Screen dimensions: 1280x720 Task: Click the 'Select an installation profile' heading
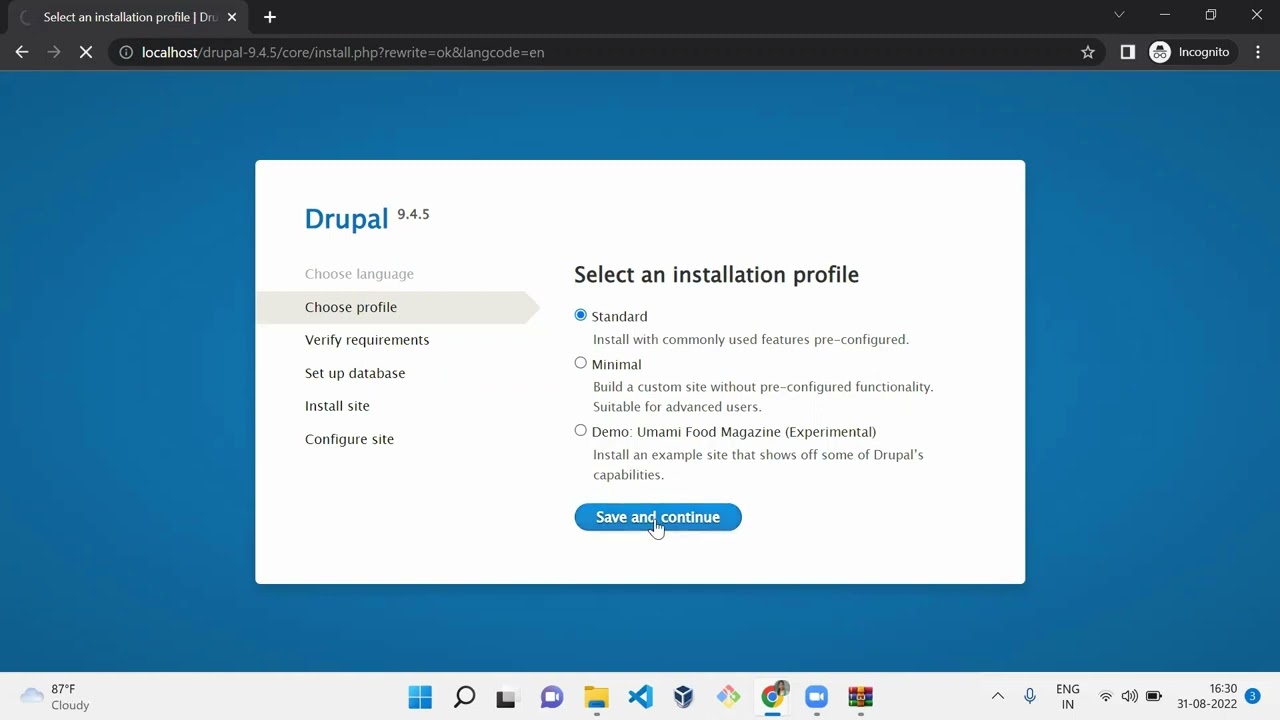point(716,274)
